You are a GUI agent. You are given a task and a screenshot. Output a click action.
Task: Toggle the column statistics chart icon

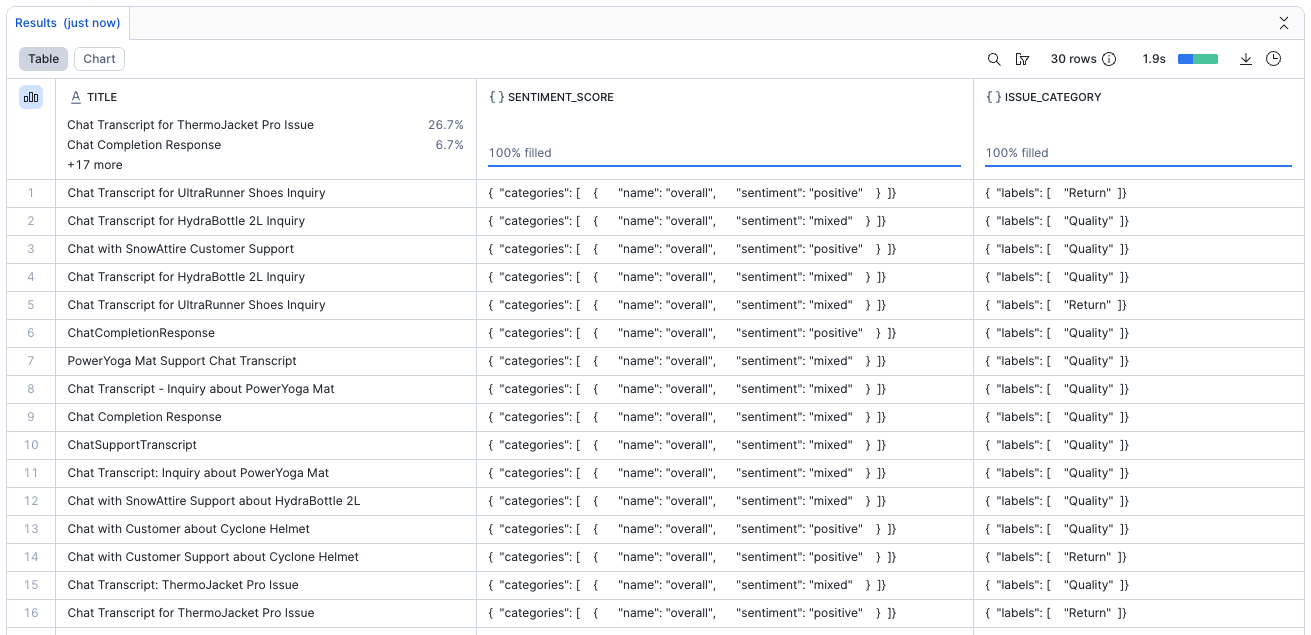[x=31, y=97]
